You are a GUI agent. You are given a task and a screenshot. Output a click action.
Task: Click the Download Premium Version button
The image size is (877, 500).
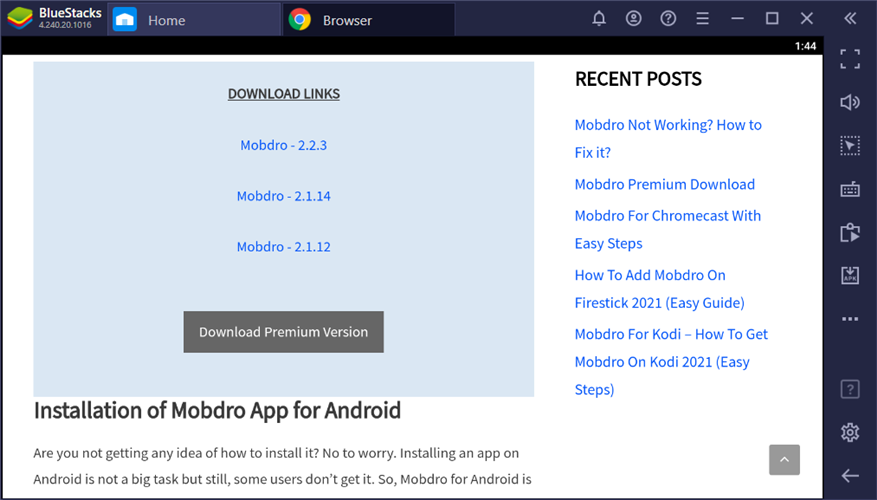click(x=283, y=332)
